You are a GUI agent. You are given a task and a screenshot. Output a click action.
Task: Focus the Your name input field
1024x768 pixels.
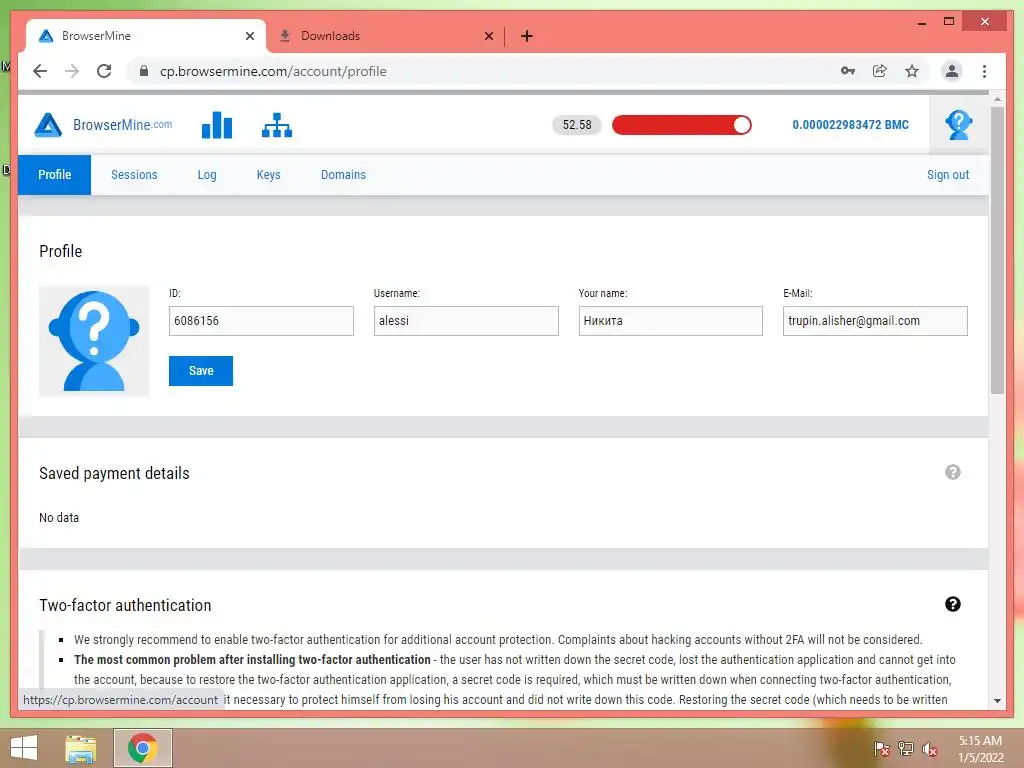coord(670,321)
